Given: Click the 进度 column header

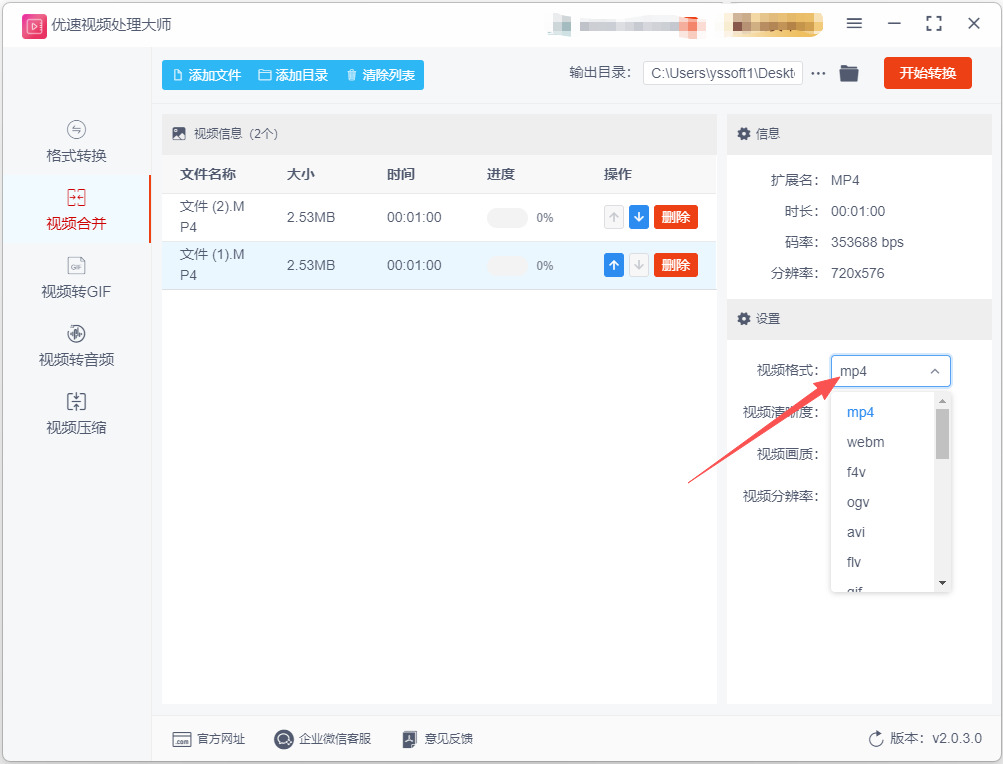Looking at the screenshot, I should click(x=500, y=174).
